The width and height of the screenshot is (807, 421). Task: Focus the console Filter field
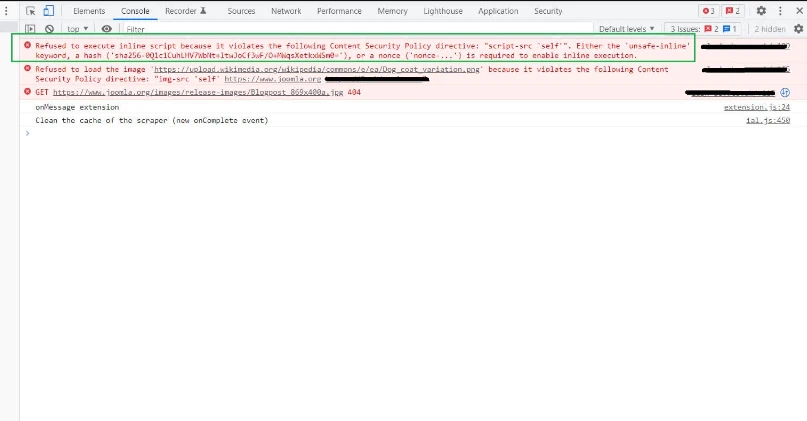(x=358, y=29)
